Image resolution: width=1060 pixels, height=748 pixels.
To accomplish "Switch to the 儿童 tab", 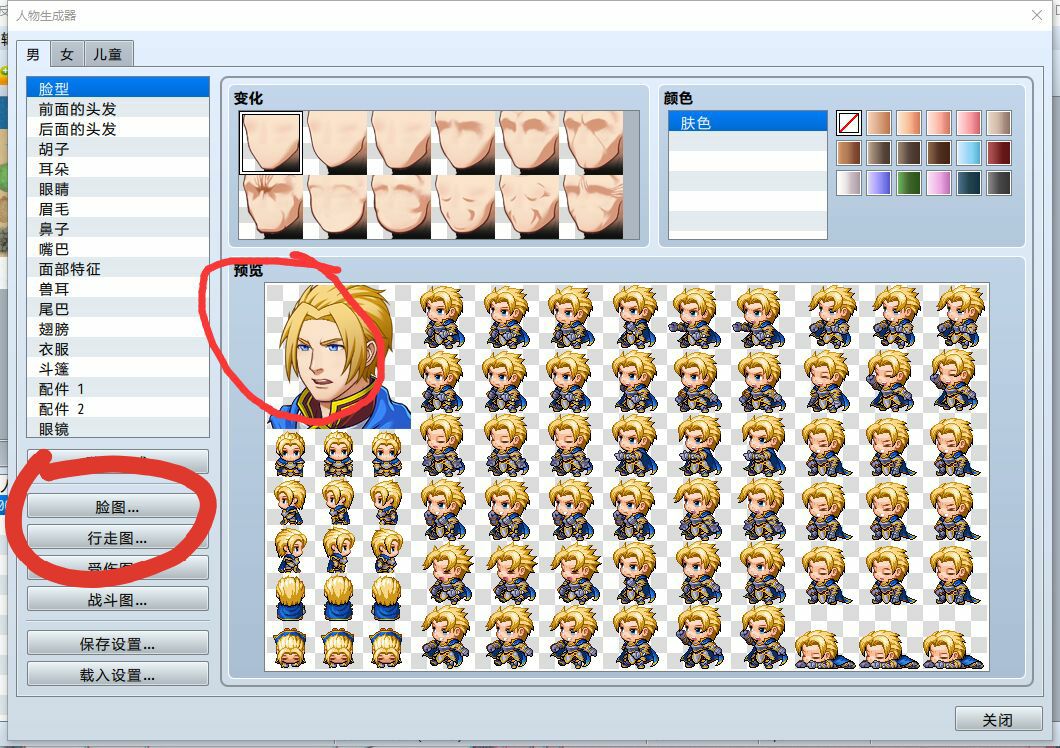I will coord(107,54).
